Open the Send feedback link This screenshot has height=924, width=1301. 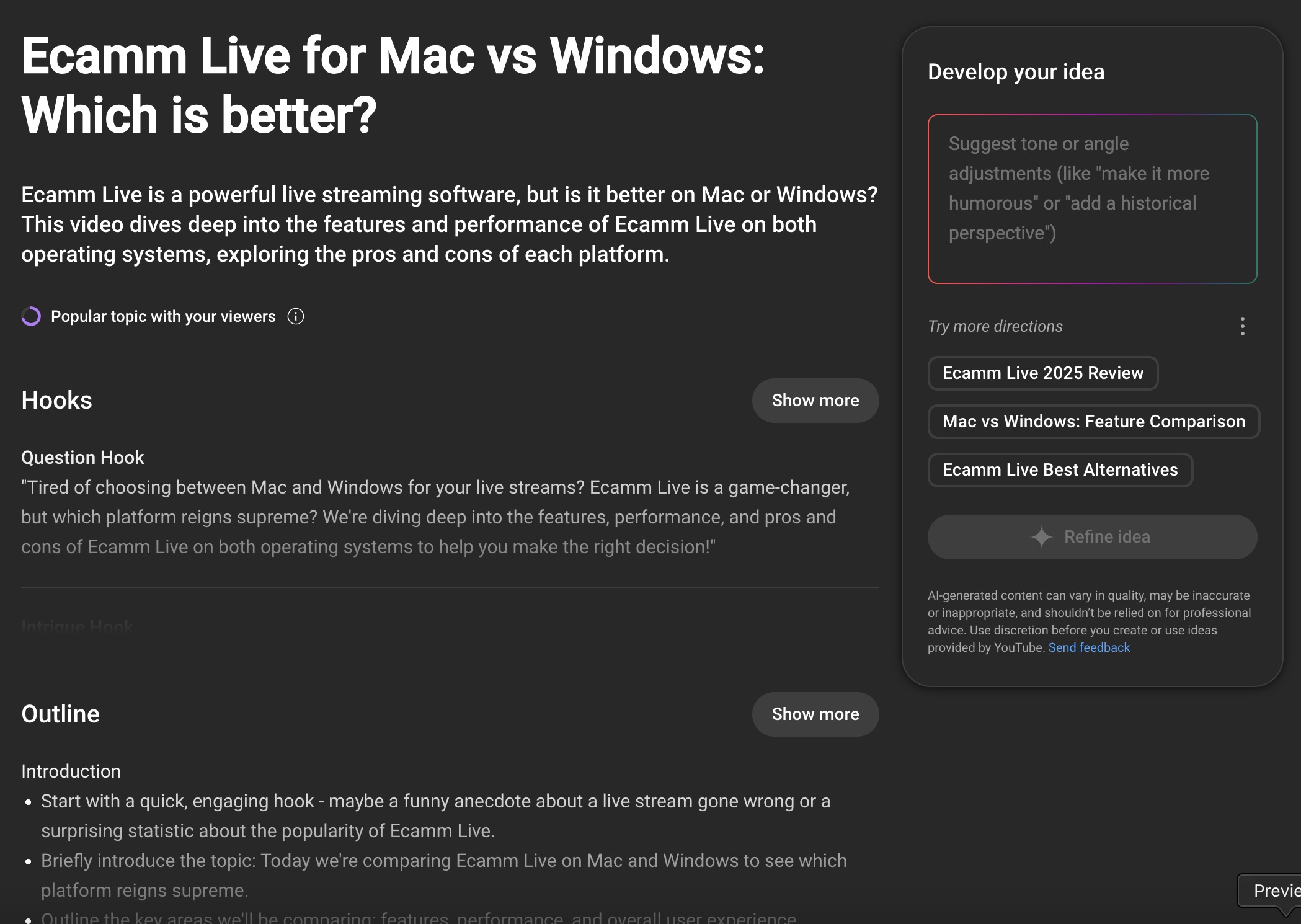(1089, 647)
